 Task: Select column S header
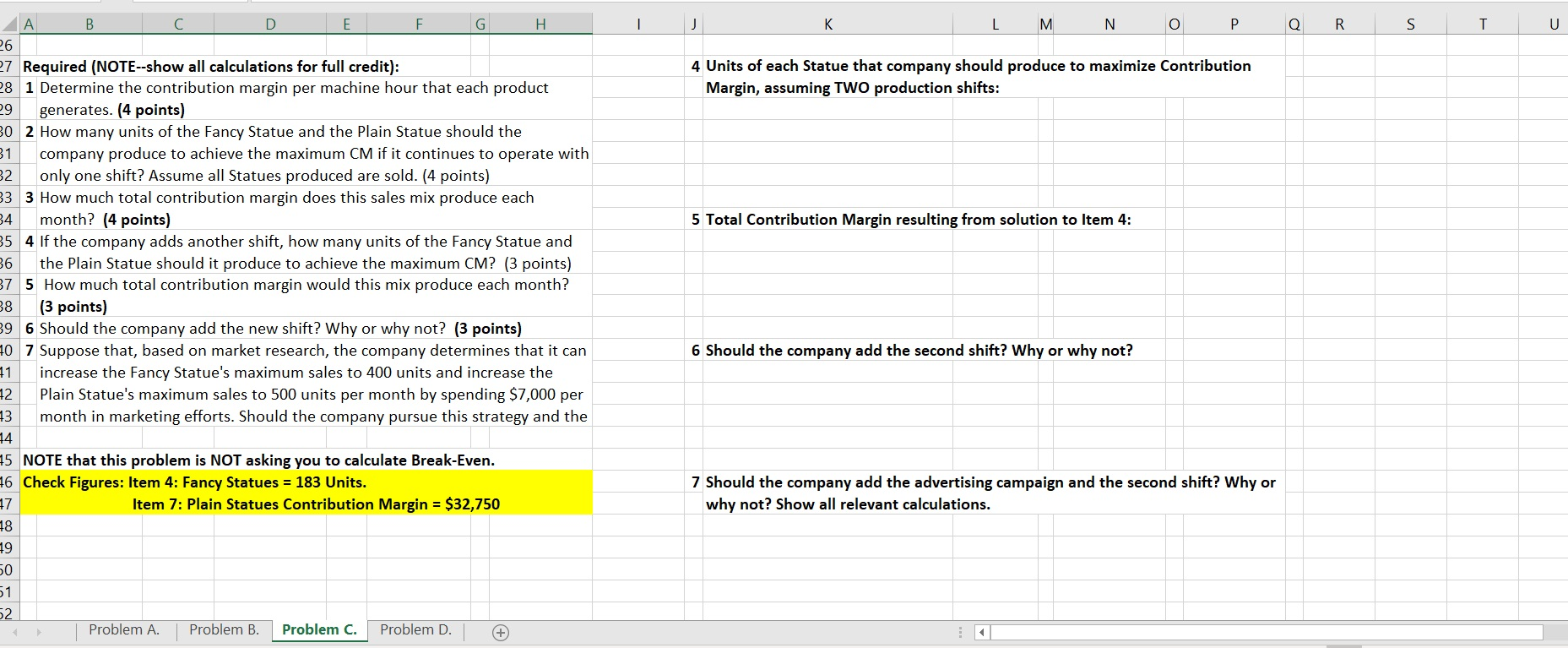(x=1410, y=25)
